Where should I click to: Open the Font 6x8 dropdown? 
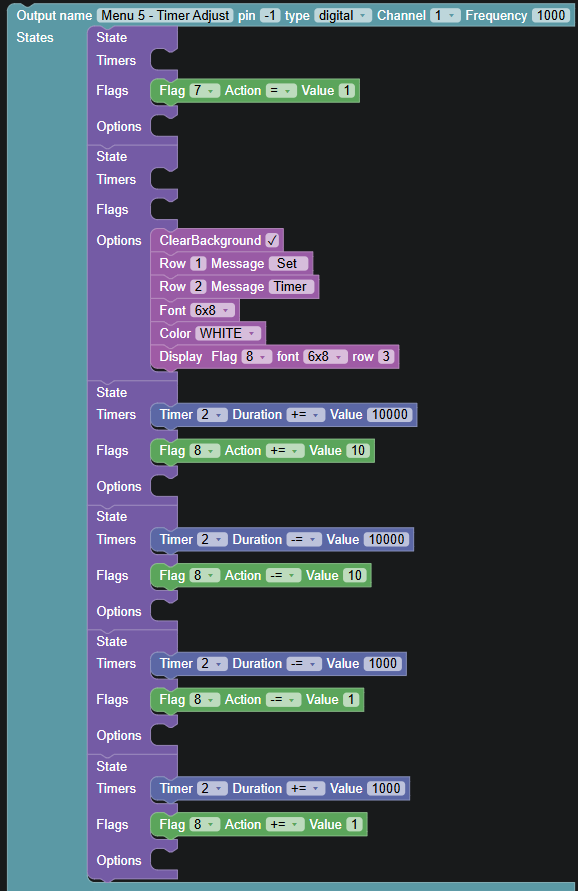213,310
